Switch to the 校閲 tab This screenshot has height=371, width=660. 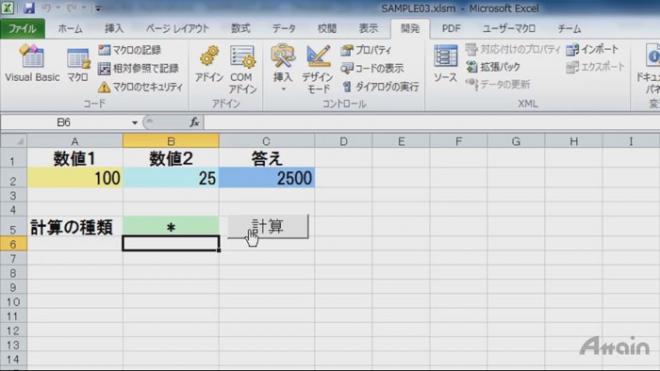point(327,29)
